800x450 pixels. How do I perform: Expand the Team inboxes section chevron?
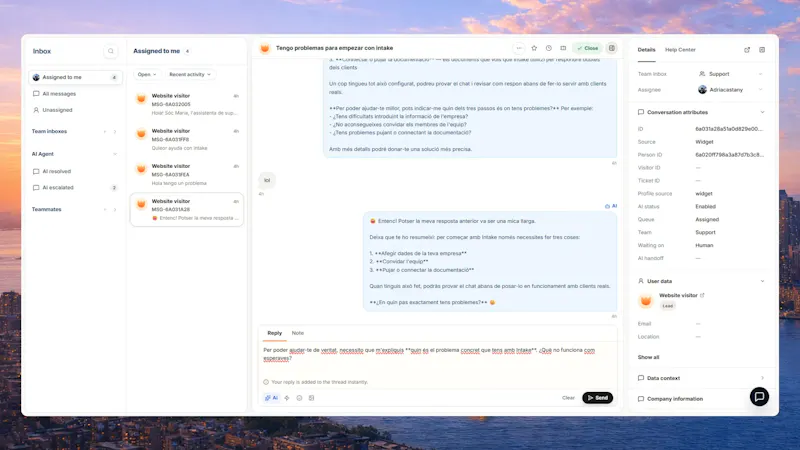click(115, 132)
